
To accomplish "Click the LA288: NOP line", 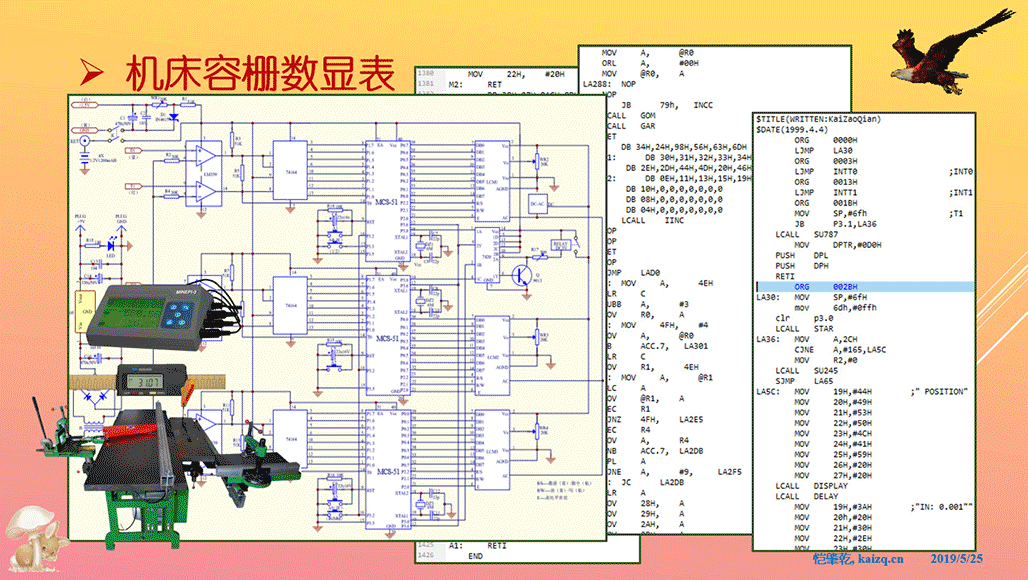I will click(x=609, y=85).
